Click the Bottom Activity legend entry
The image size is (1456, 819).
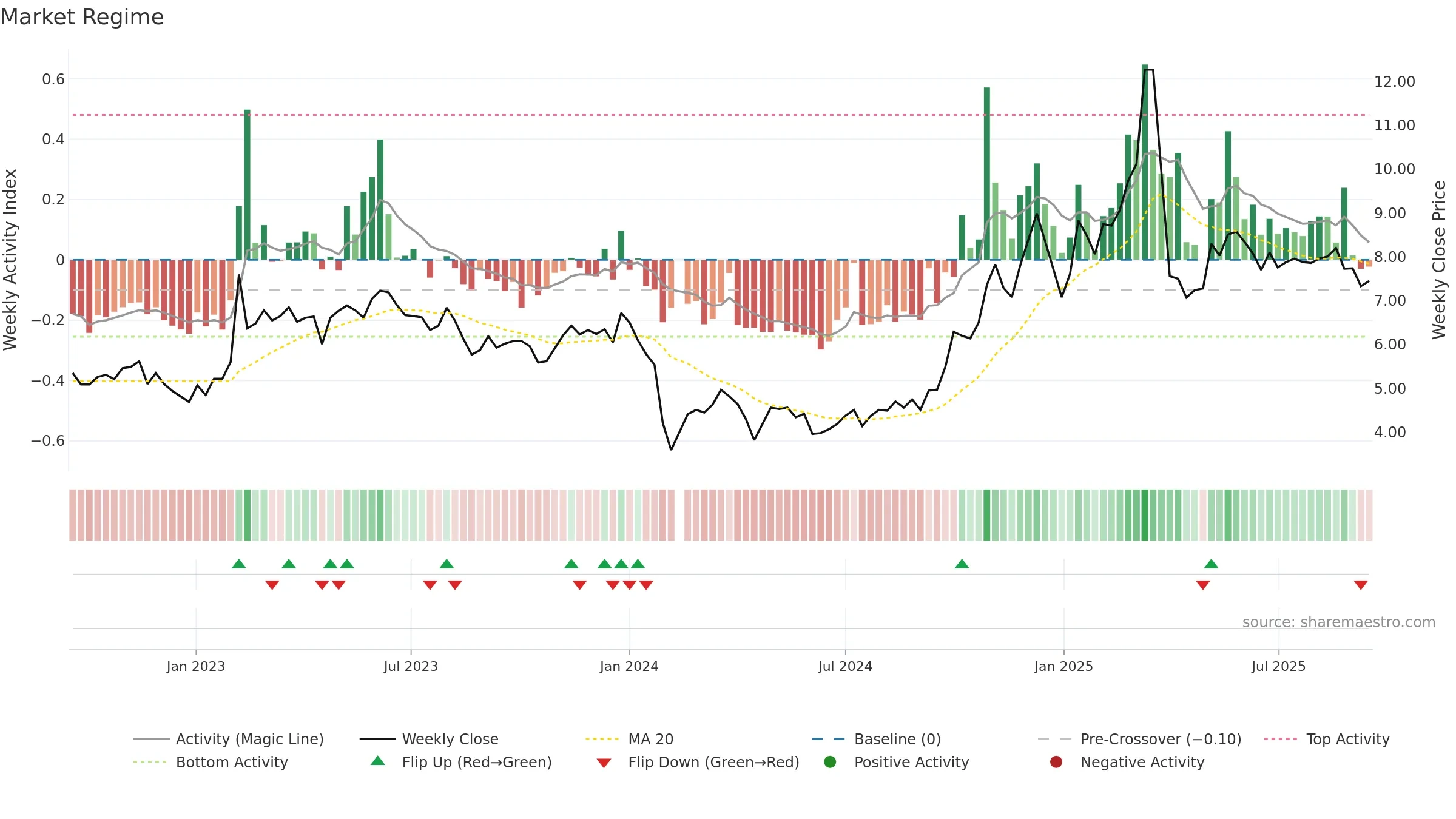(211, 762)
